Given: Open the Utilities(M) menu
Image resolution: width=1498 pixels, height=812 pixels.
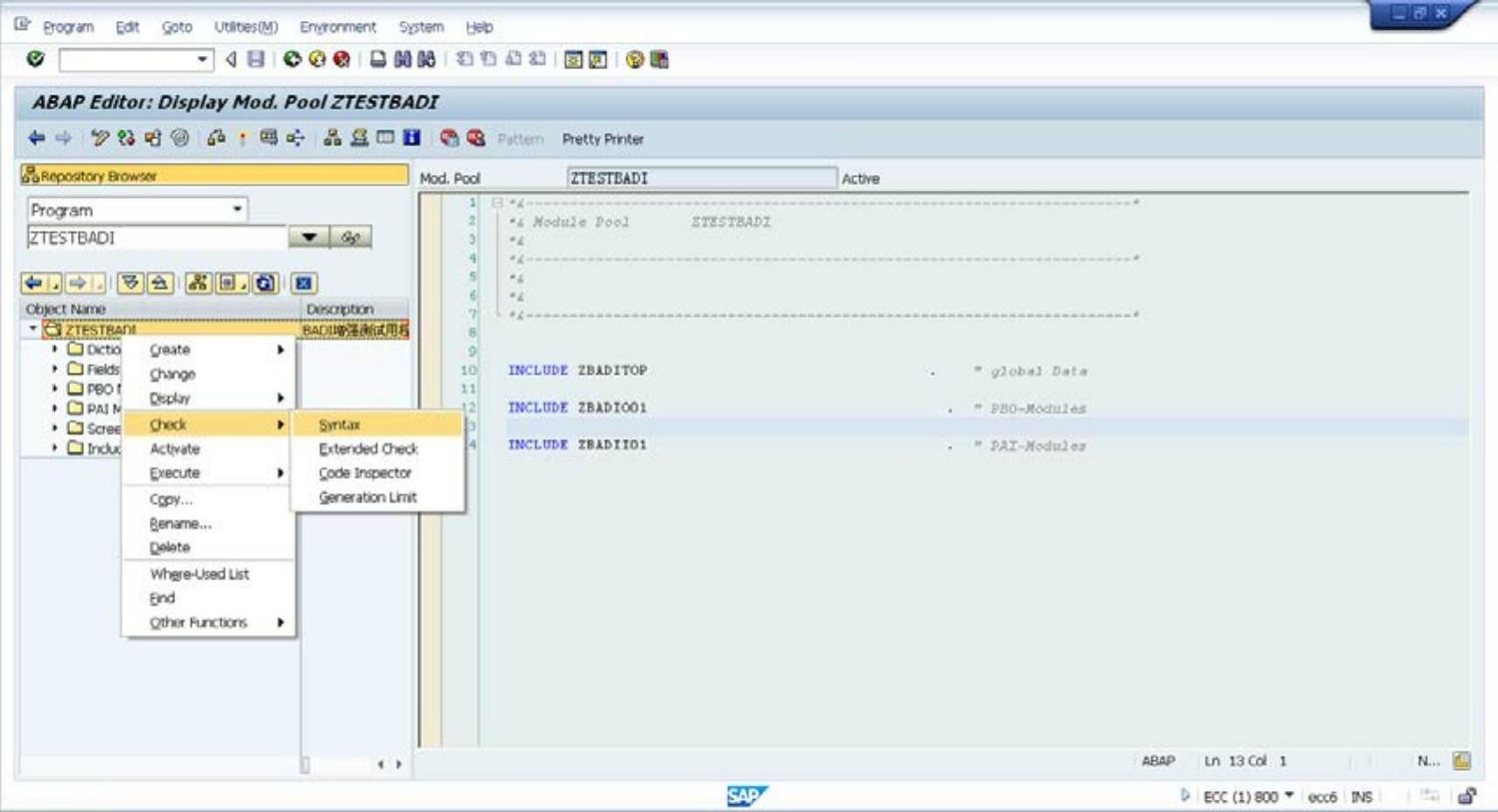Looking at the screenshot, I should (246, 27).
